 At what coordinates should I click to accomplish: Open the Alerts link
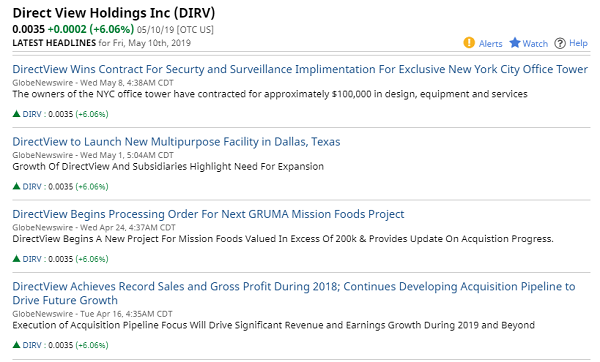pyautogui.click(x=491, y=44)
